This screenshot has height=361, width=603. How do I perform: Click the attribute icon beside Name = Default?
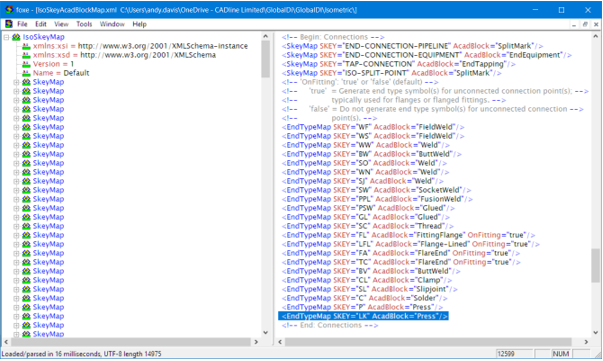(26, 73)
